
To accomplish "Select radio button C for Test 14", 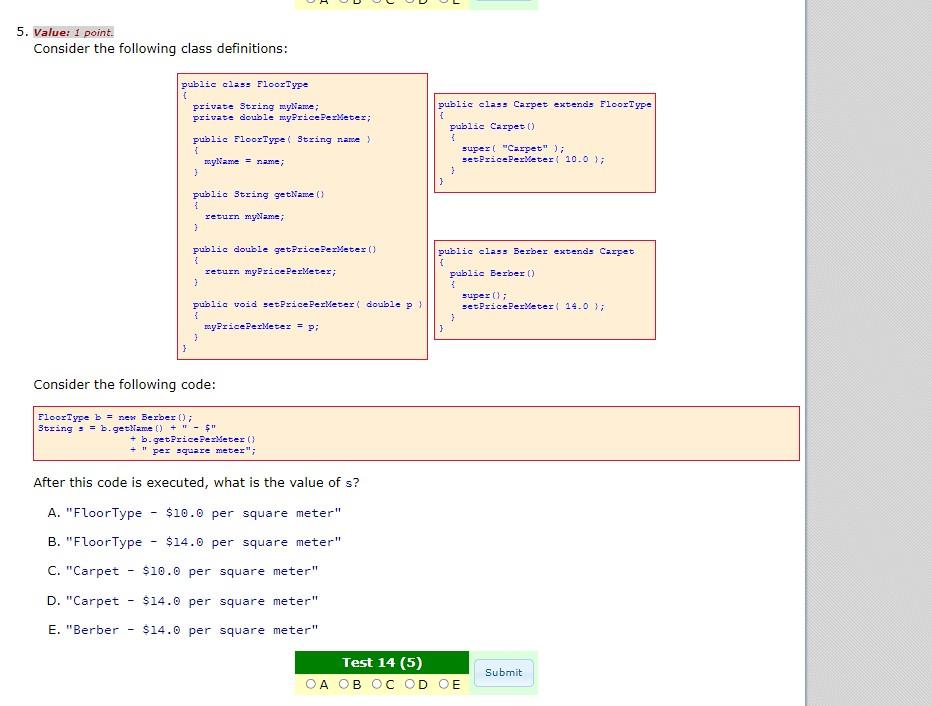I will [377, 684].
